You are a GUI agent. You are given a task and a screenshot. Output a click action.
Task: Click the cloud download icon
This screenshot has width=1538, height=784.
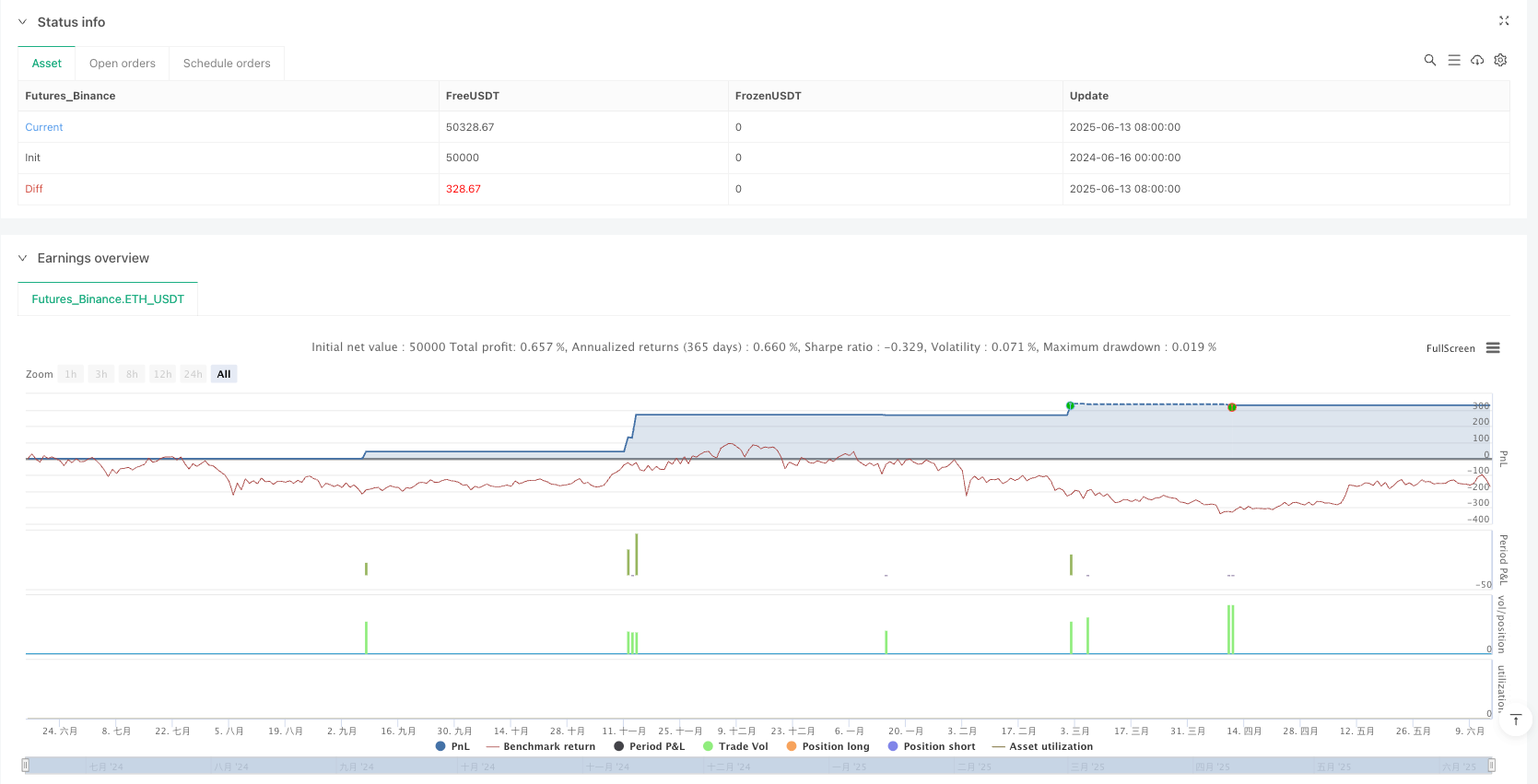(x=1477, y=60)
